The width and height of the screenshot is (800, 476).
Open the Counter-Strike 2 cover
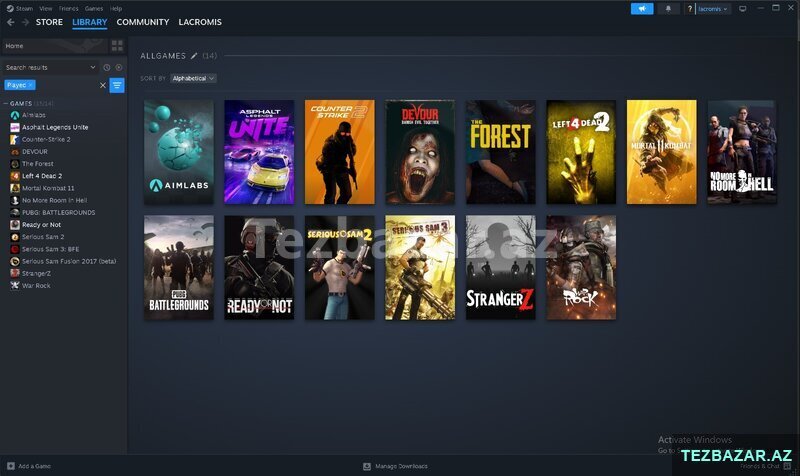point(340,152)
